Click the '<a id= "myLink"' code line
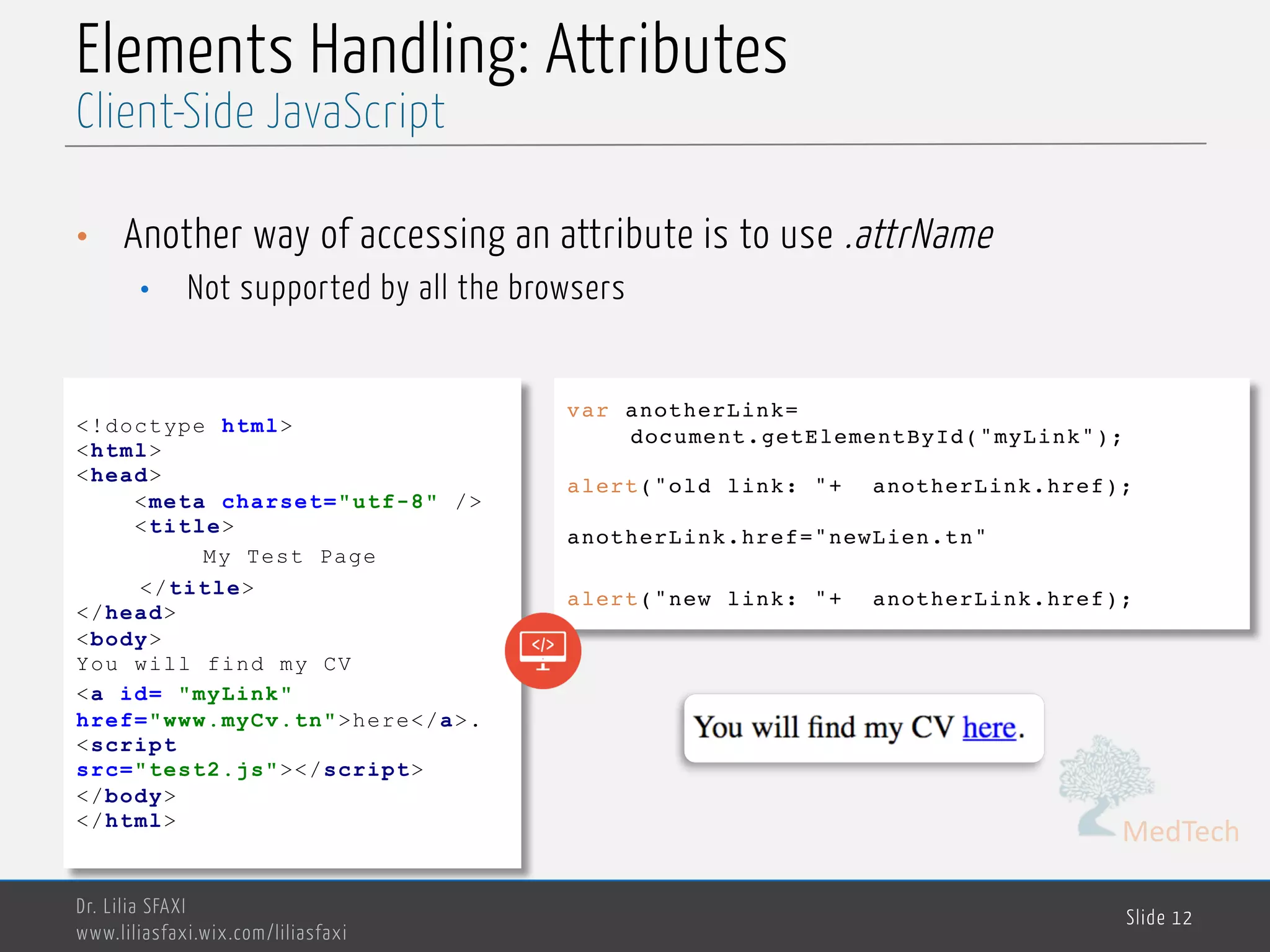Screen dimensions: 1270x952 [x=184, y=694]
